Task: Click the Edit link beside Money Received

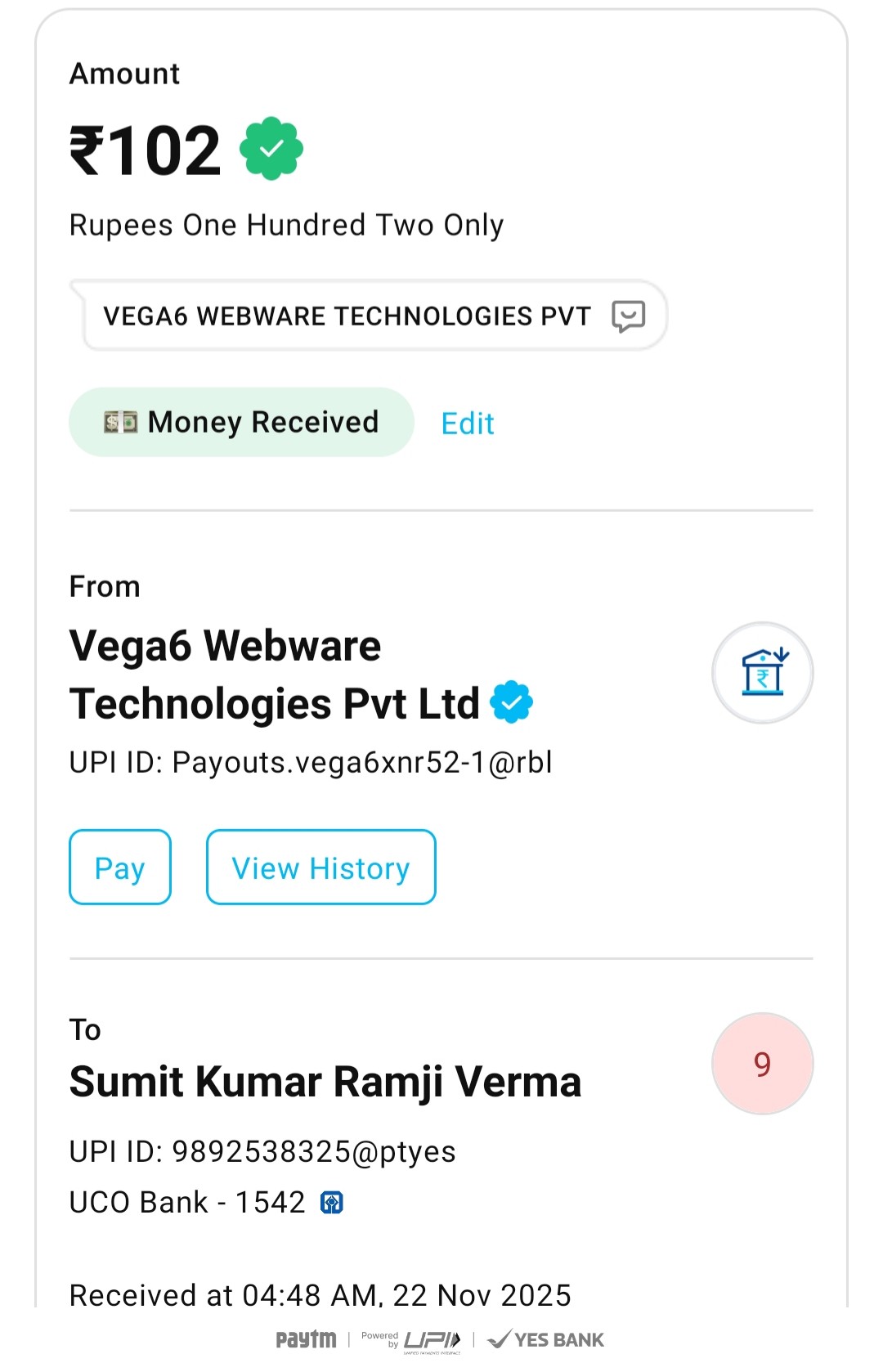Action: click(x=468, y=424)
